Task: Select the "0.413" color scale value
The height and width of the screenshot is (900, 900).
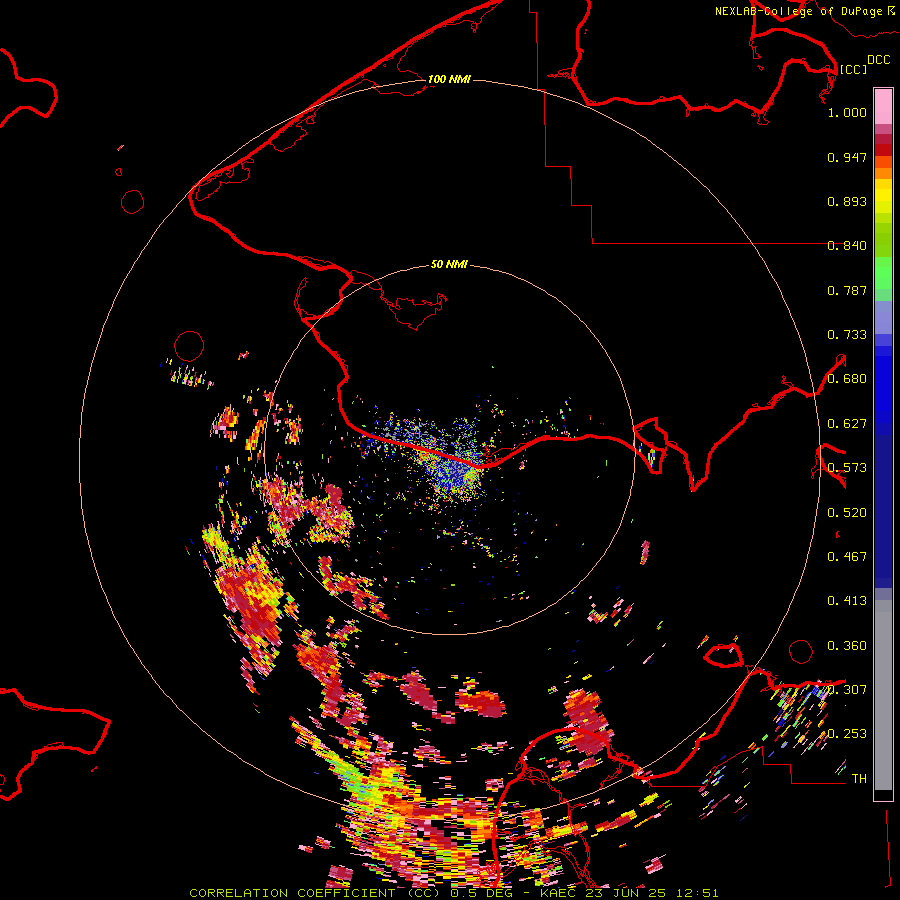Action: tap(847, 601)
